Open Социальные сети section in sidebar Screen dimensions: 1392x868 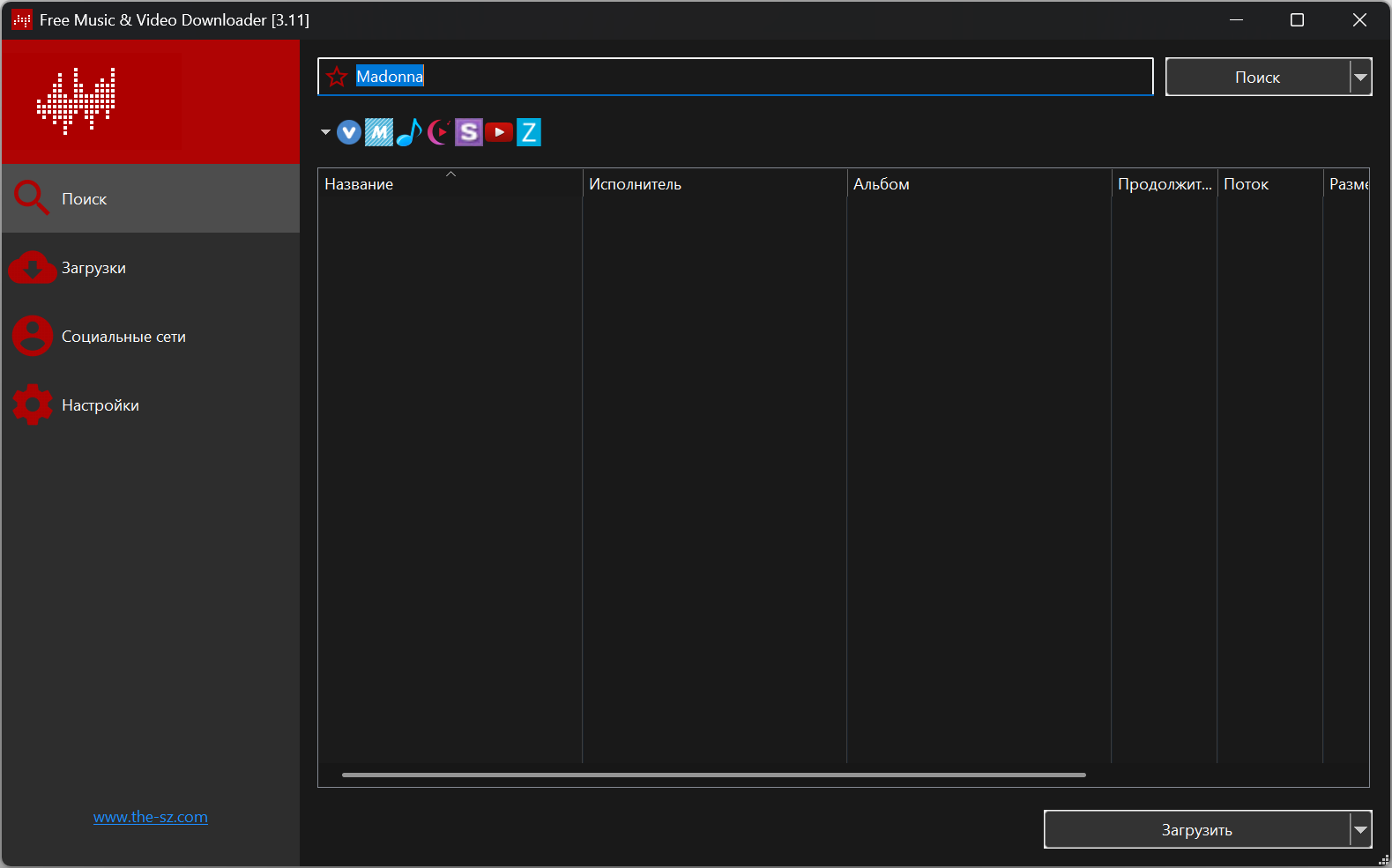pyautogui.click(x=151, y=336)
